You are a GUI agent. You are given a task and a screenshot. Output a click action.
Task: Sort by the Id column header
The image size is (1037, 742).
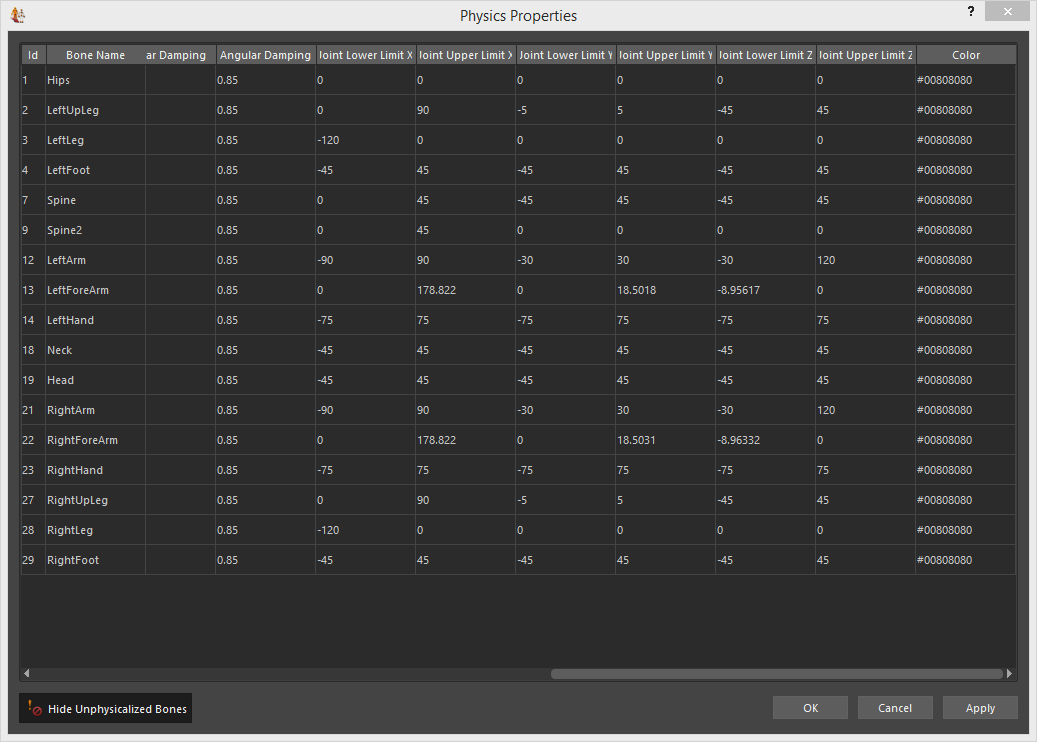[x=33, y=55]
